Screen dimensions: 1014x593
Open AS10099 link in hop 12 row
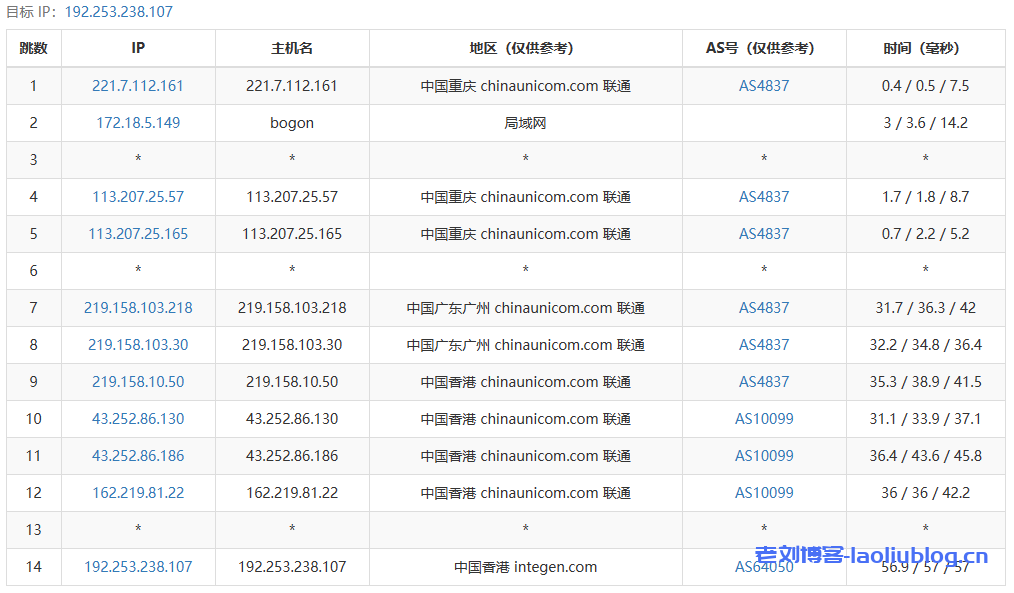pos(764,492)
